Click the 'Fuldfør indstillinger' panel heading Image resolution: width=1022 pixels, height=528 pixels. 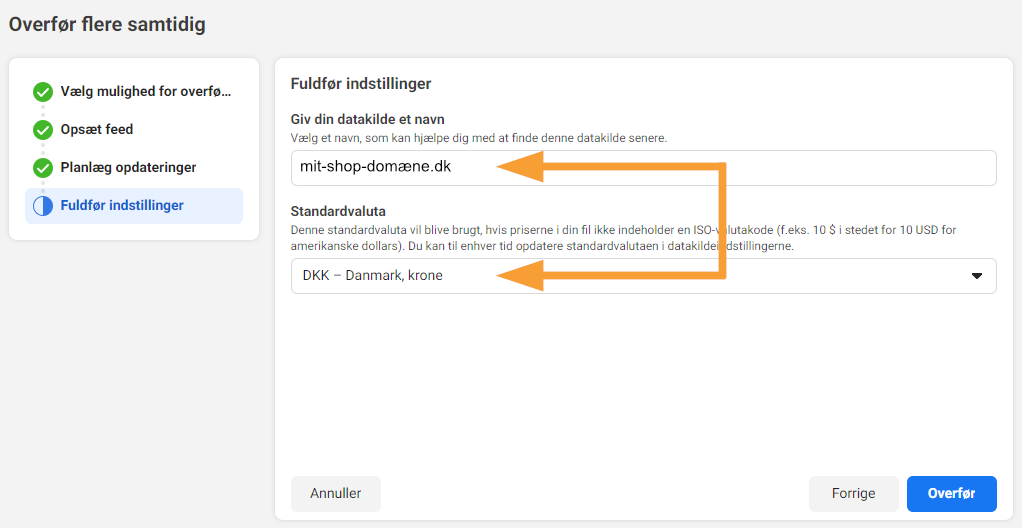[x=360, y=84]
